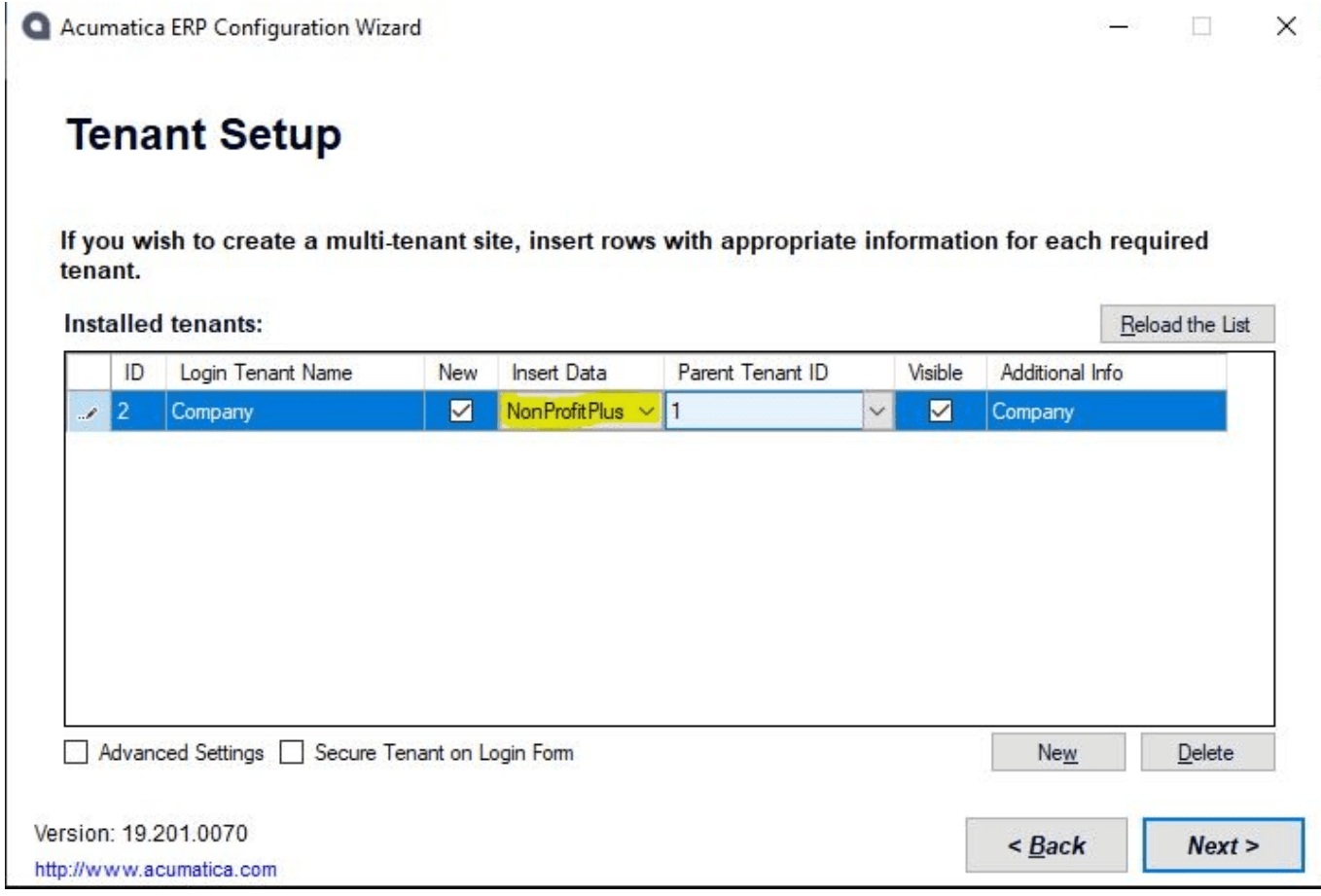This screenshot has width=1321, height=896.
Task: Click the Additional Info column header
Action: 1106,373
